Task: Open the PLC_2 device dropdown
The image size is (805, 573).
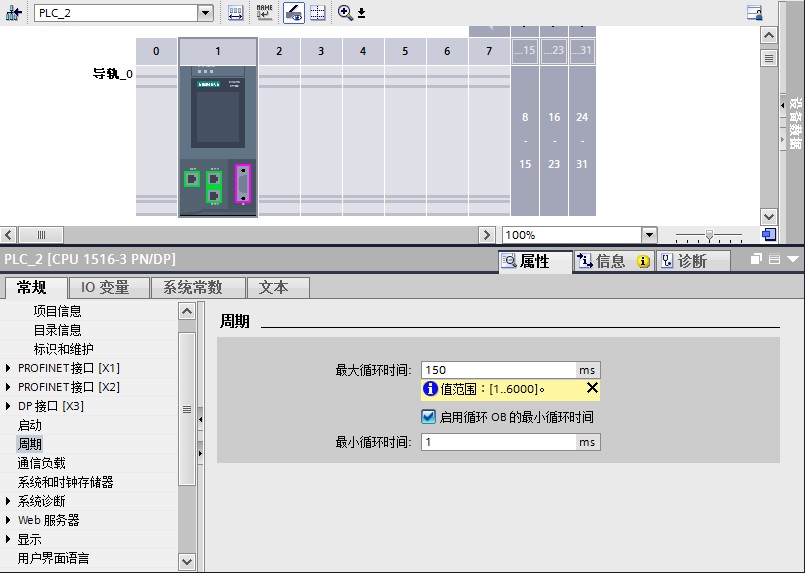Action: tap(206, 13)
